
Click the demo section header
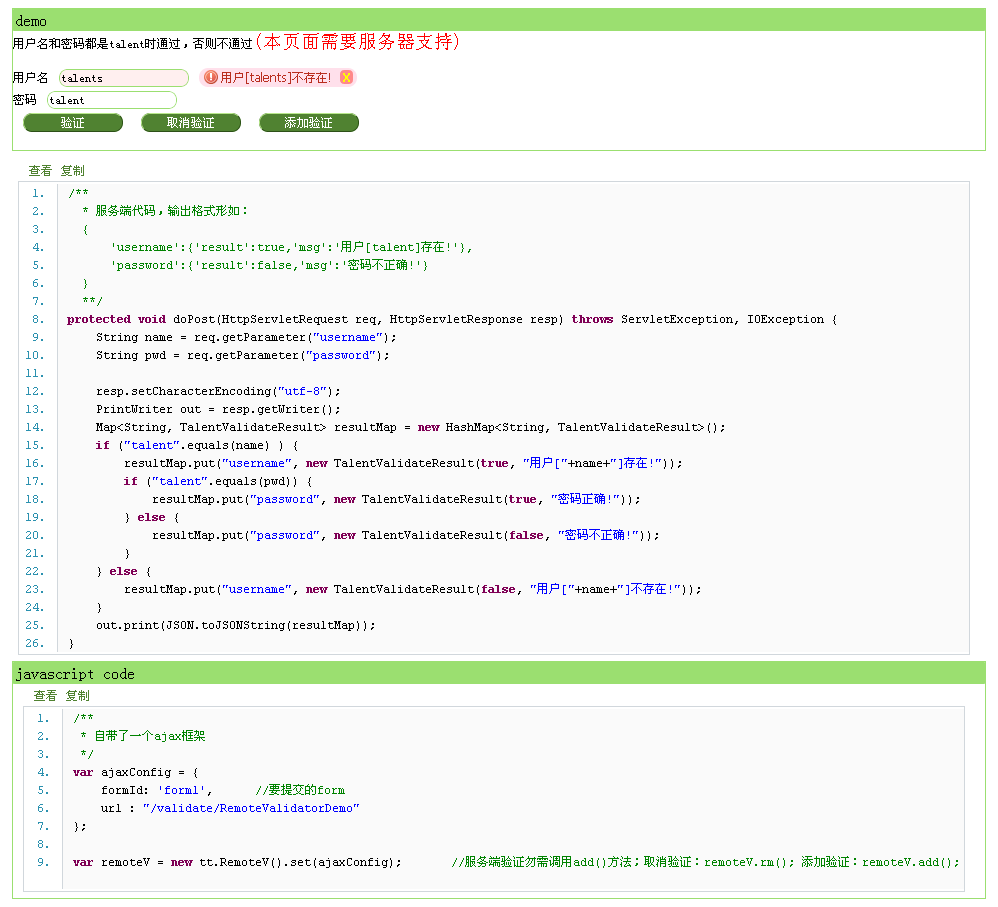click(x=499, y=20)
